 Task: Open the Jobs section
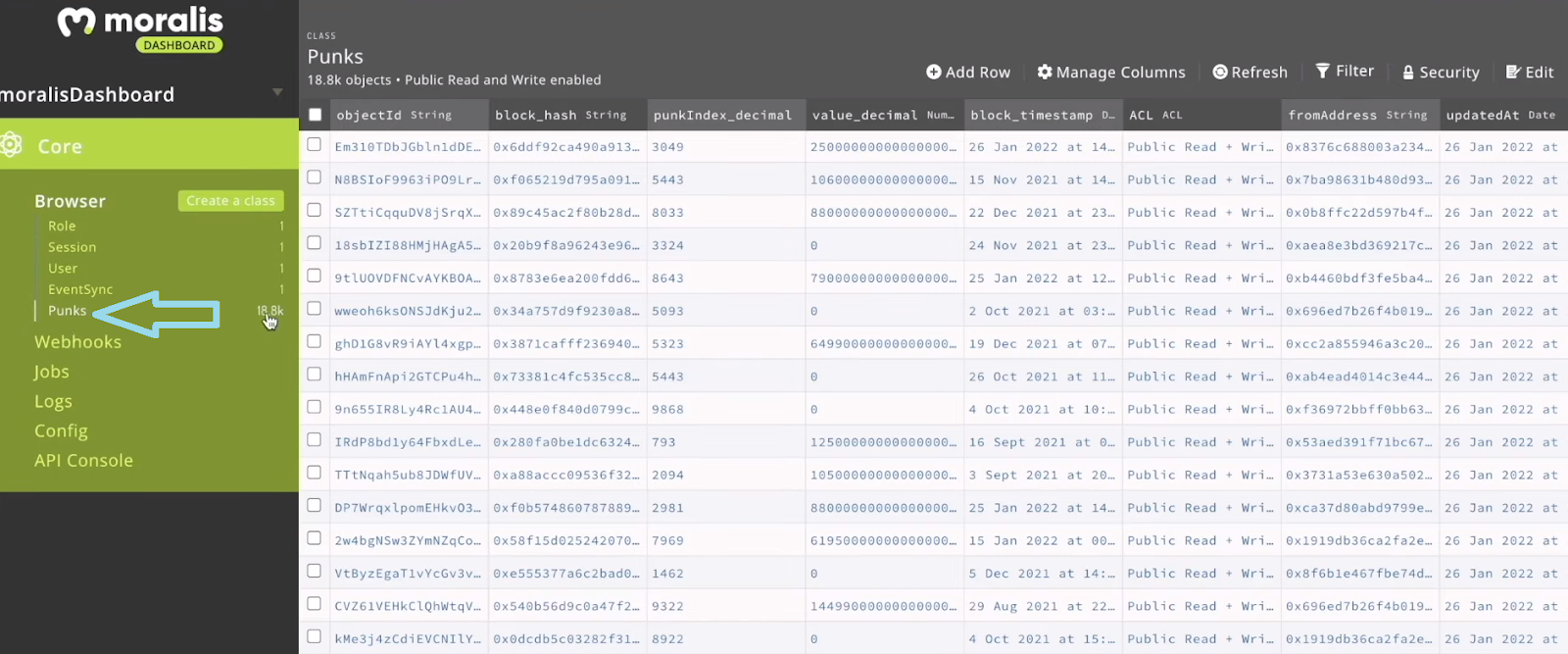[x=51, y=372]
